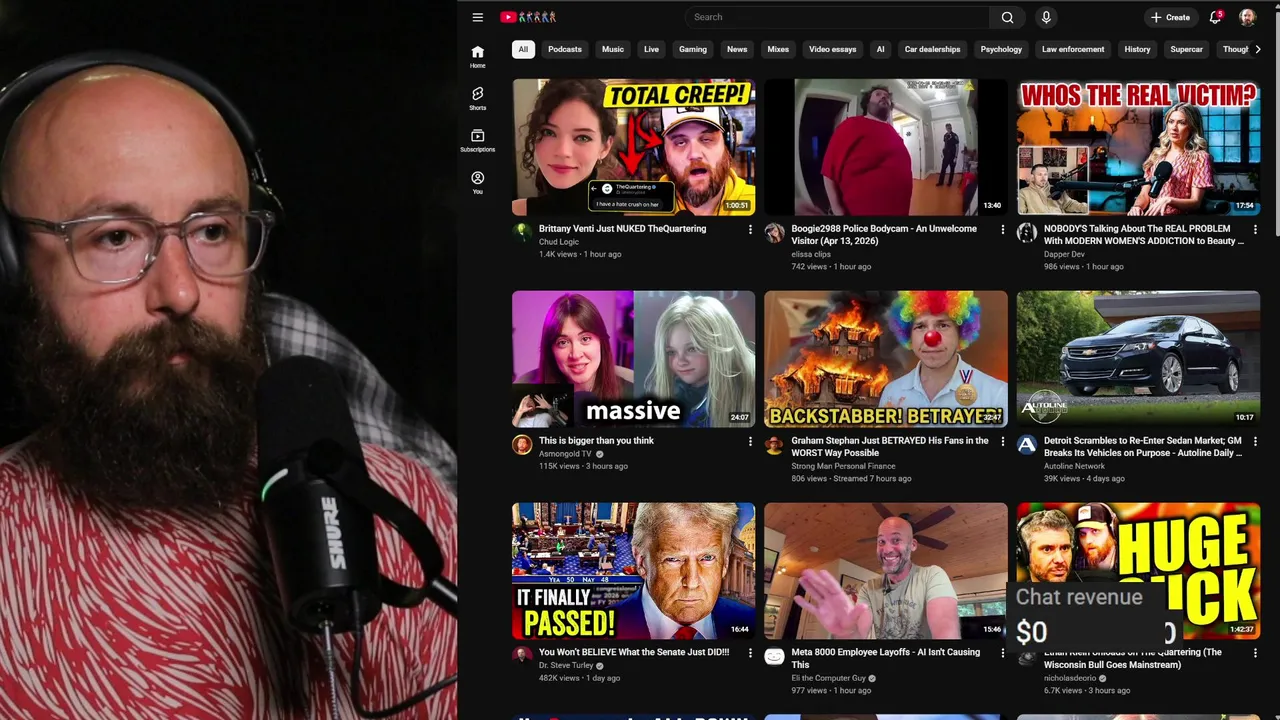1280x720 pixels.
Task: Open the notifications bell
Action: tap(1215, 17)
